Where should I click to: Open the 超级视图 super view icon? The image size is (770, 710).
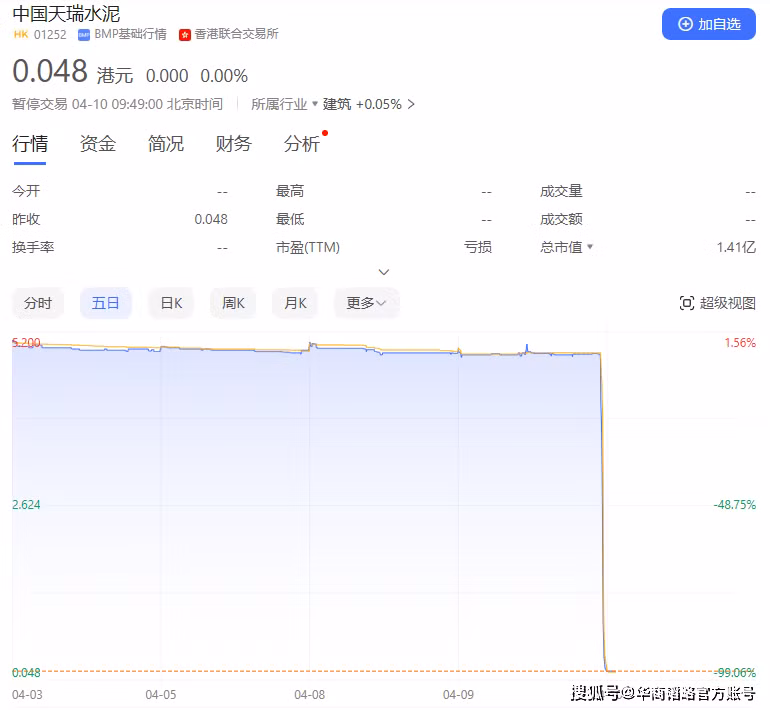(687, 303)
